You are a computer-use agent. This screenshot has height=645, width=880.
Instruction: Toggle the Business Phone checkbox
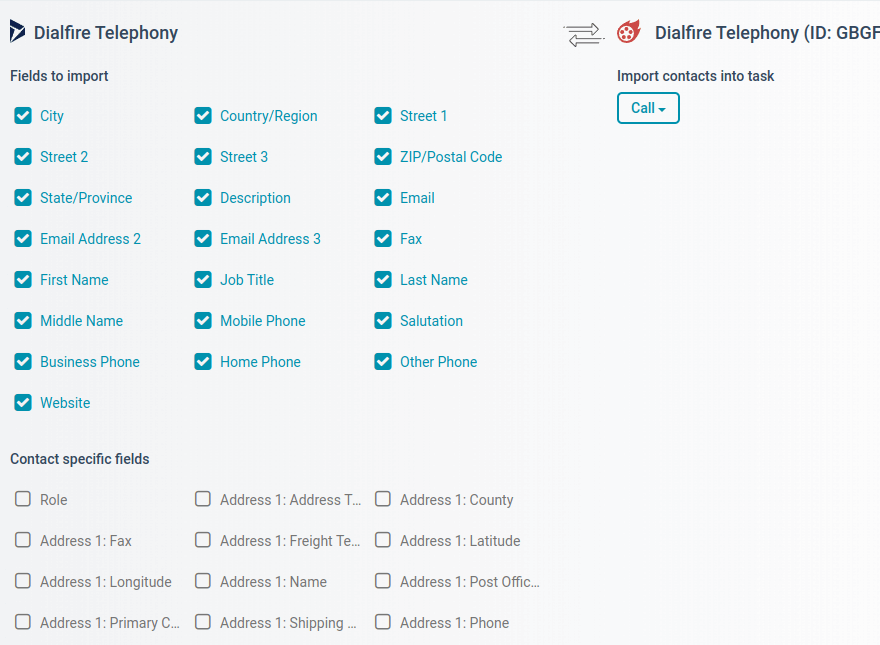23,362
